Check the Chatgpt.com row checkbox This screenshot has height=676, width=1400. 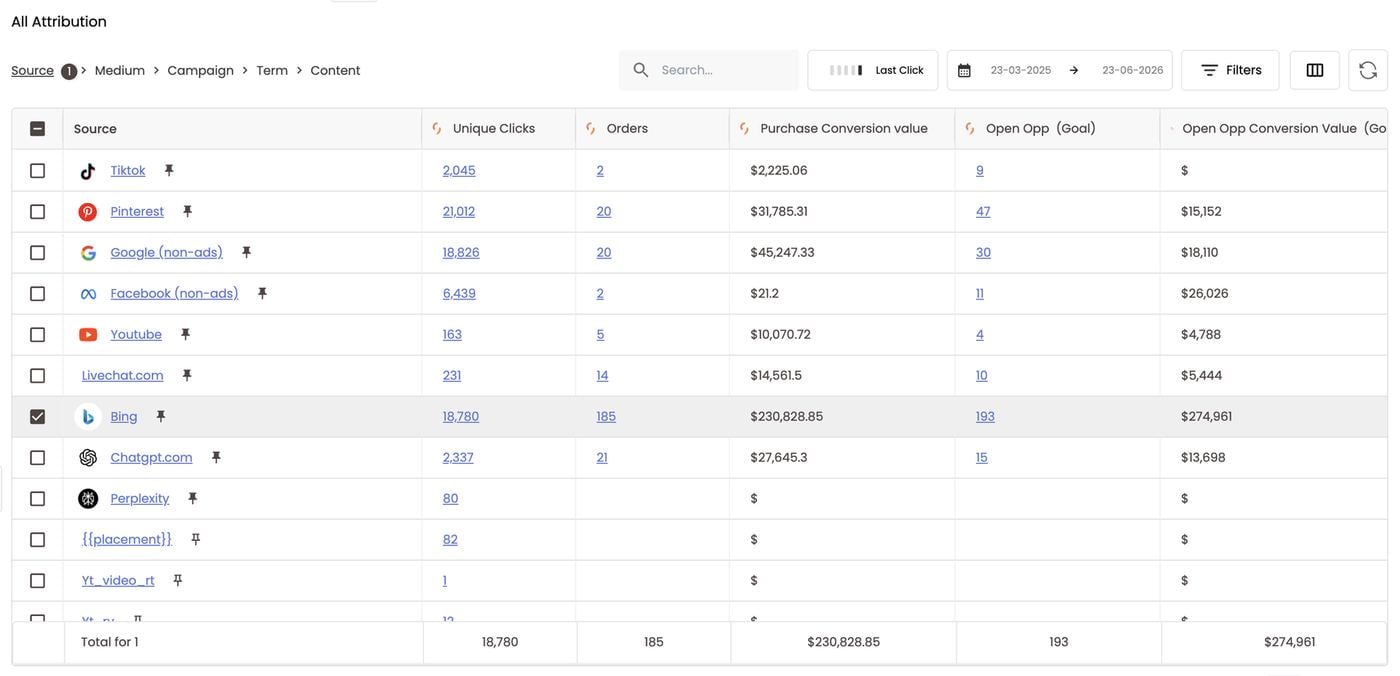pyautogui.click(x=37, y=458)
